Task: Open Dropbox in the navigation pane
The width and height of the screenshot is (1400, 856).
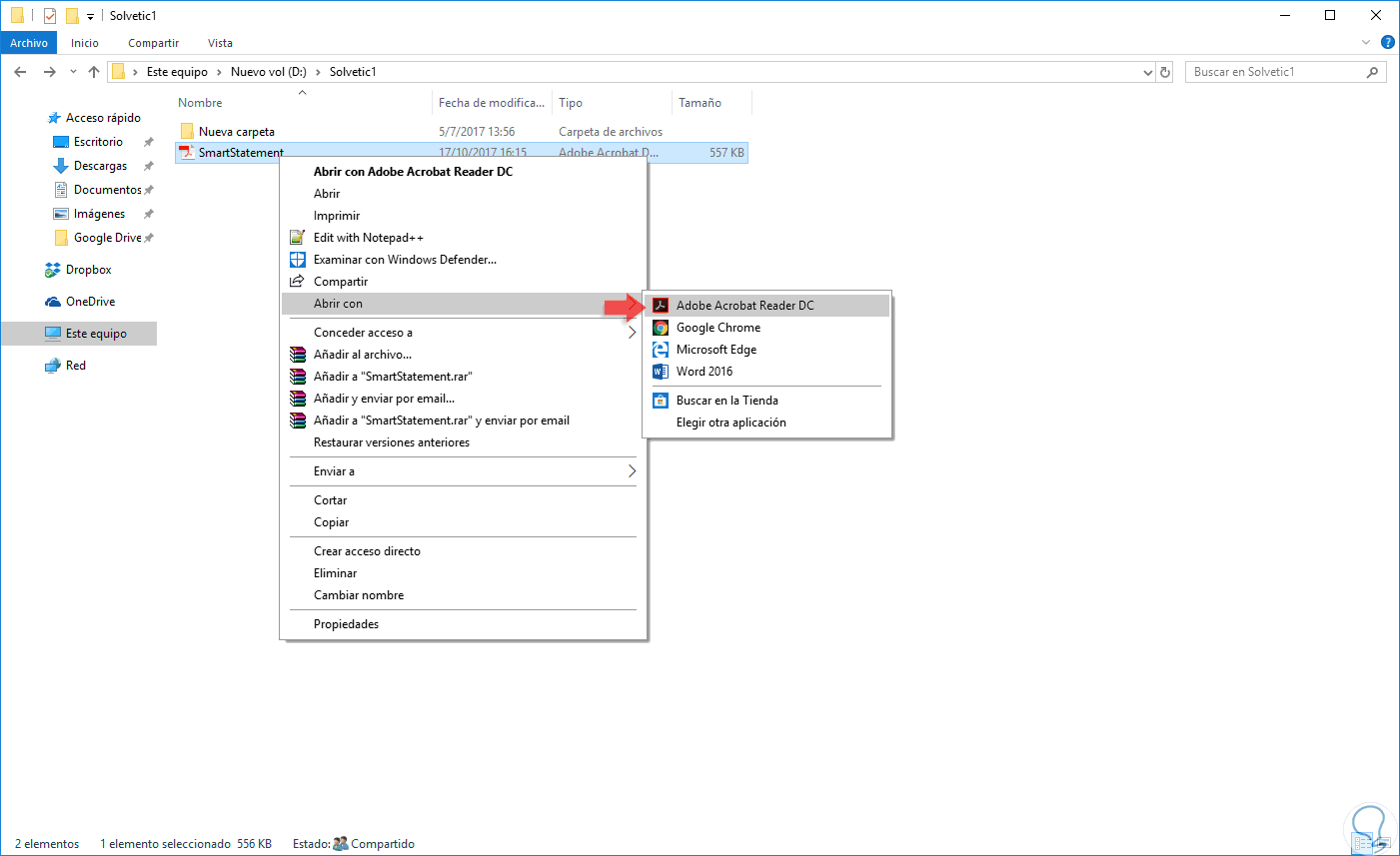Action: point(88,270)
